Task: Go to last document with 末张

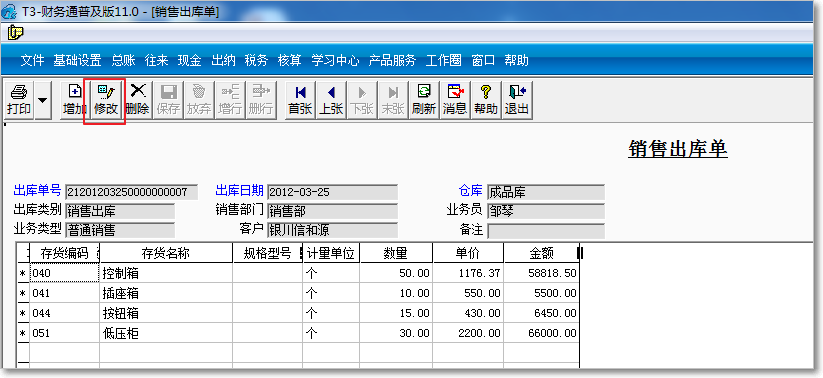Action: pos(393,100)
